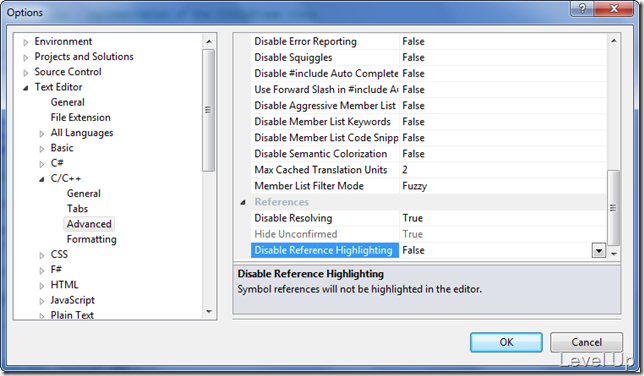Click the OK button

[506, 342]
